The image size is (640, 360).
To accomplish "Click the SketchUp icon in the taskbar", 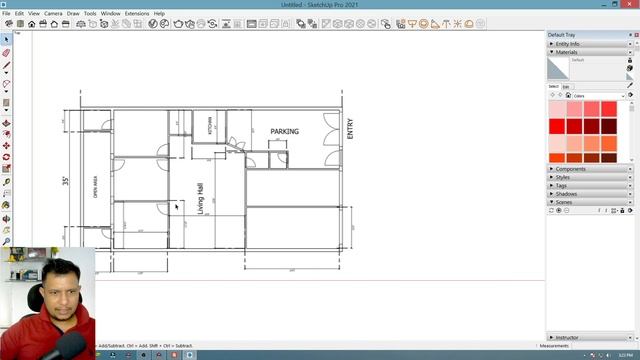I will (190, 355).
